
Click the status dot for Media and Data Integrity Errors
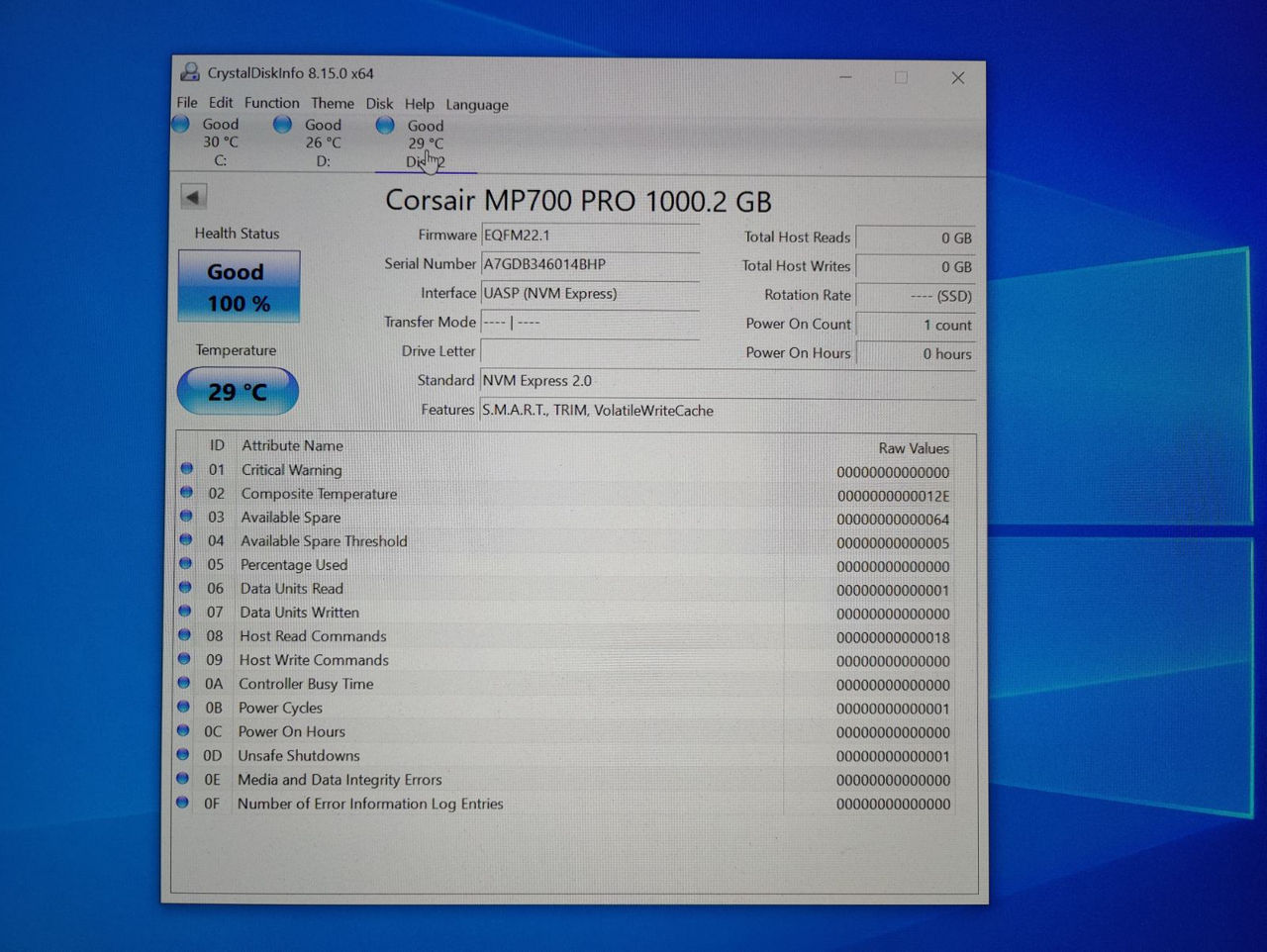pos(182,779)
